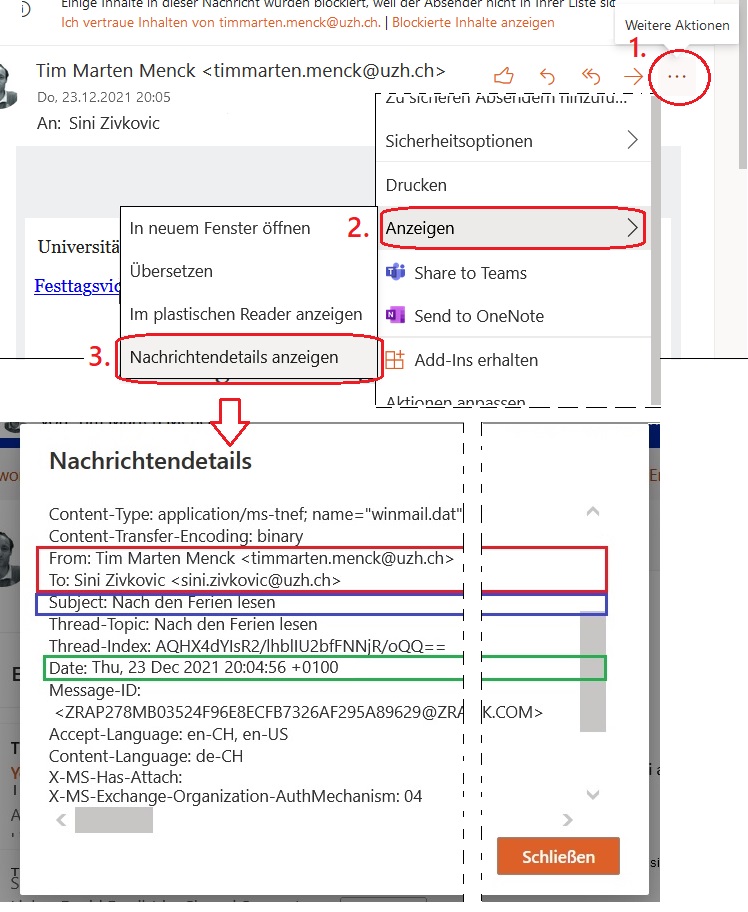Expand the Anzeigen submenu arrow
This screenshot has width=748, height=912.
tap(632, 228)
